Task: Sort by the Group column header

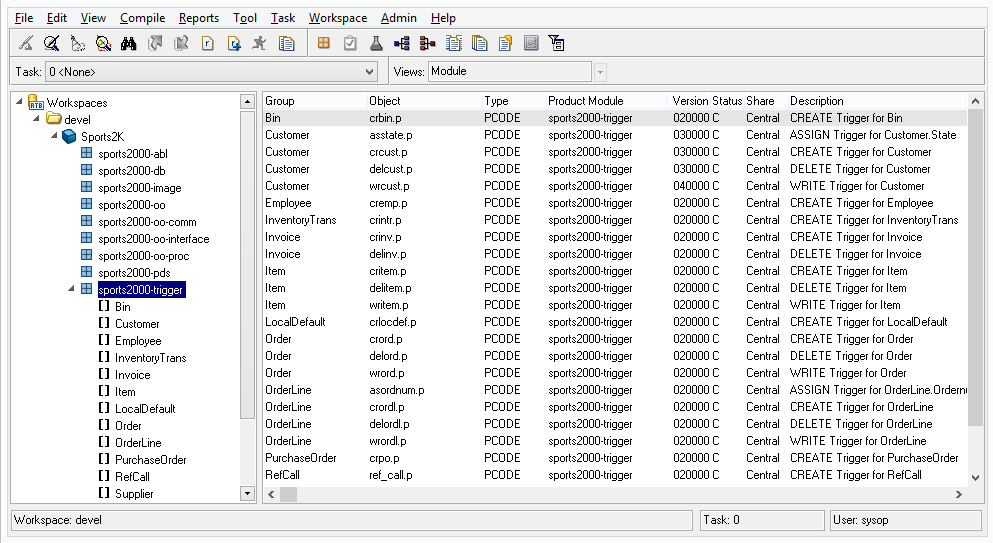Action: tap(315, 101)
